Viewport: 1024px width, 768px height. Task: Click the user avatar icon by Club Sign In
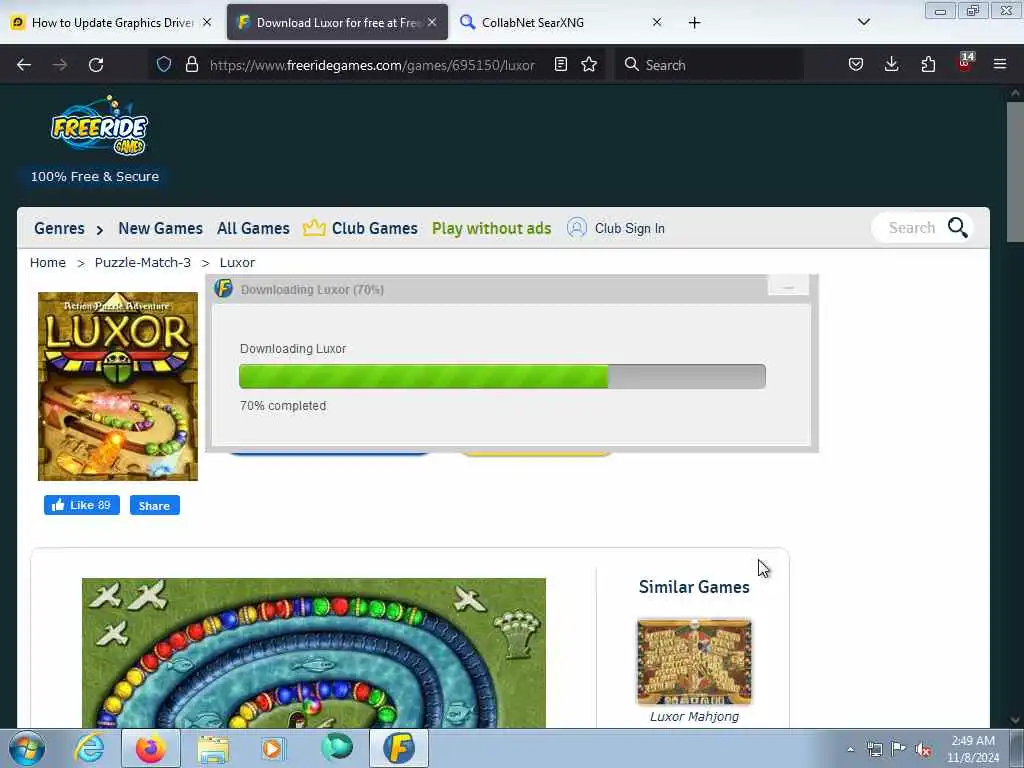click(x=577, y=228)
